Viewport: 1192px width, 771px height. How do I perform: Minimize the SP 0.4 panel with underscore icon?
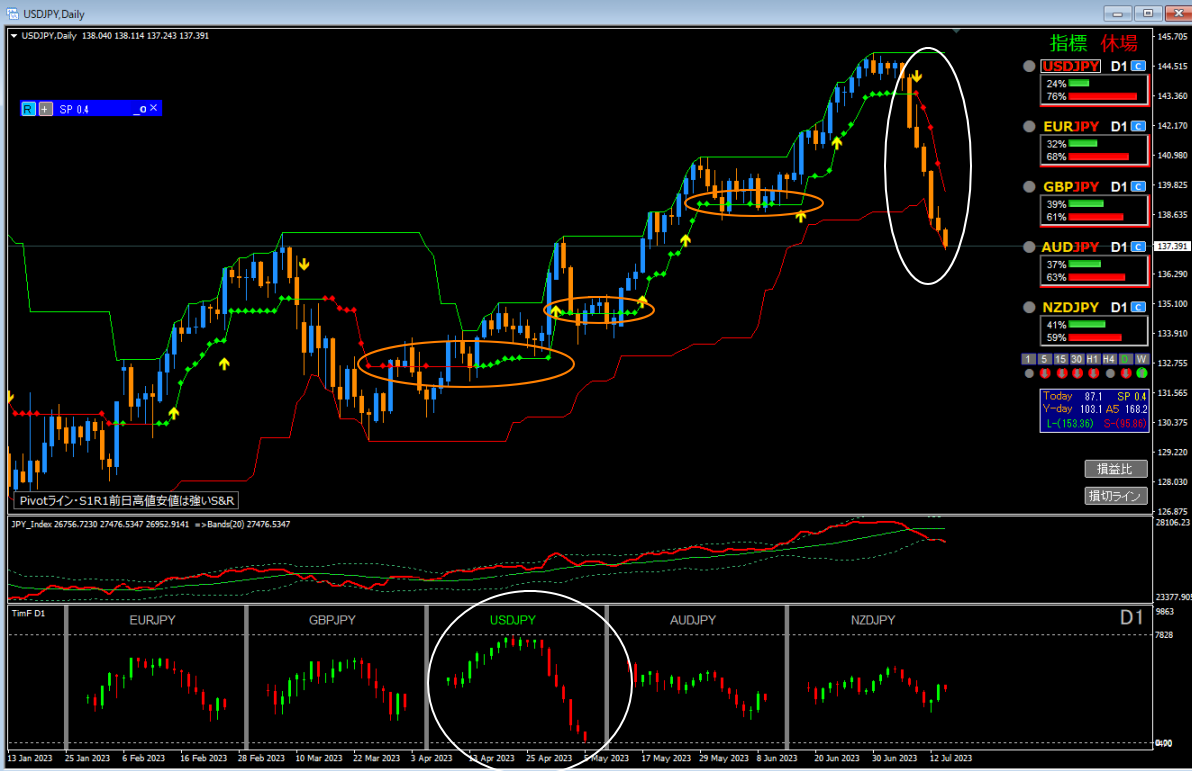(140, 109)
